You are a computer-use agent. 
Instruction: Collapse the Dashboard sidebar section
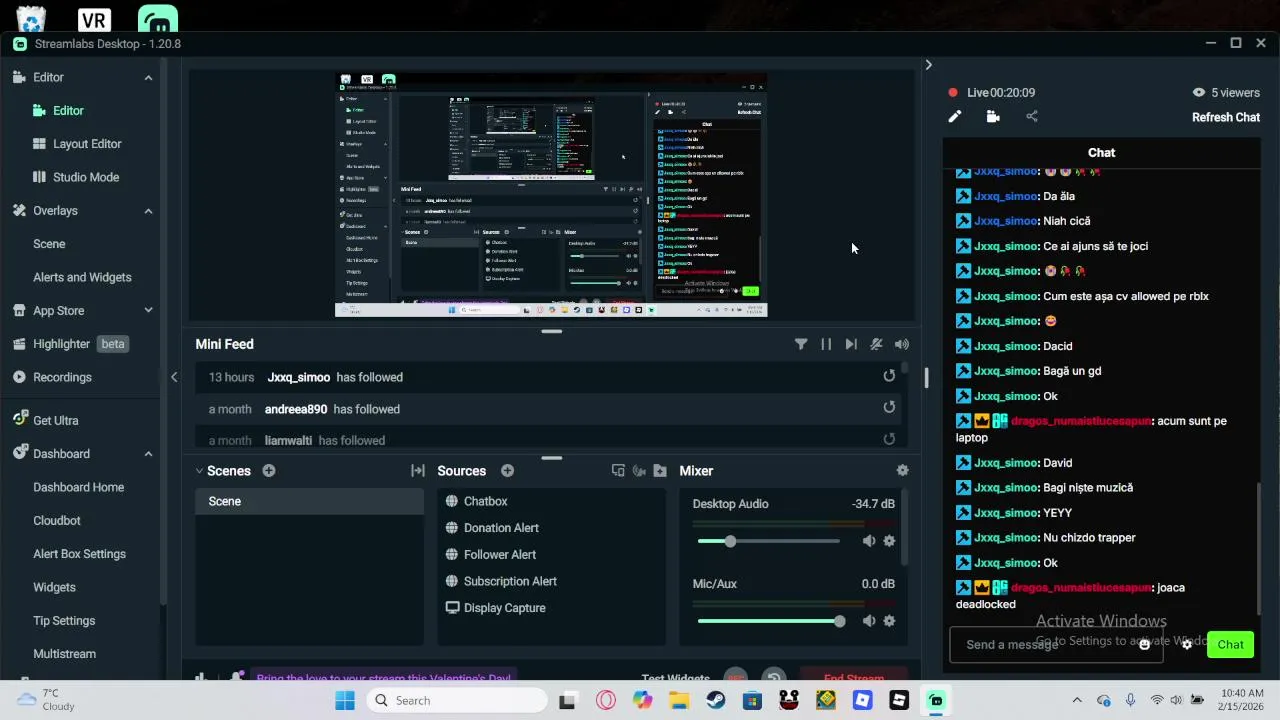pos(148,454)
